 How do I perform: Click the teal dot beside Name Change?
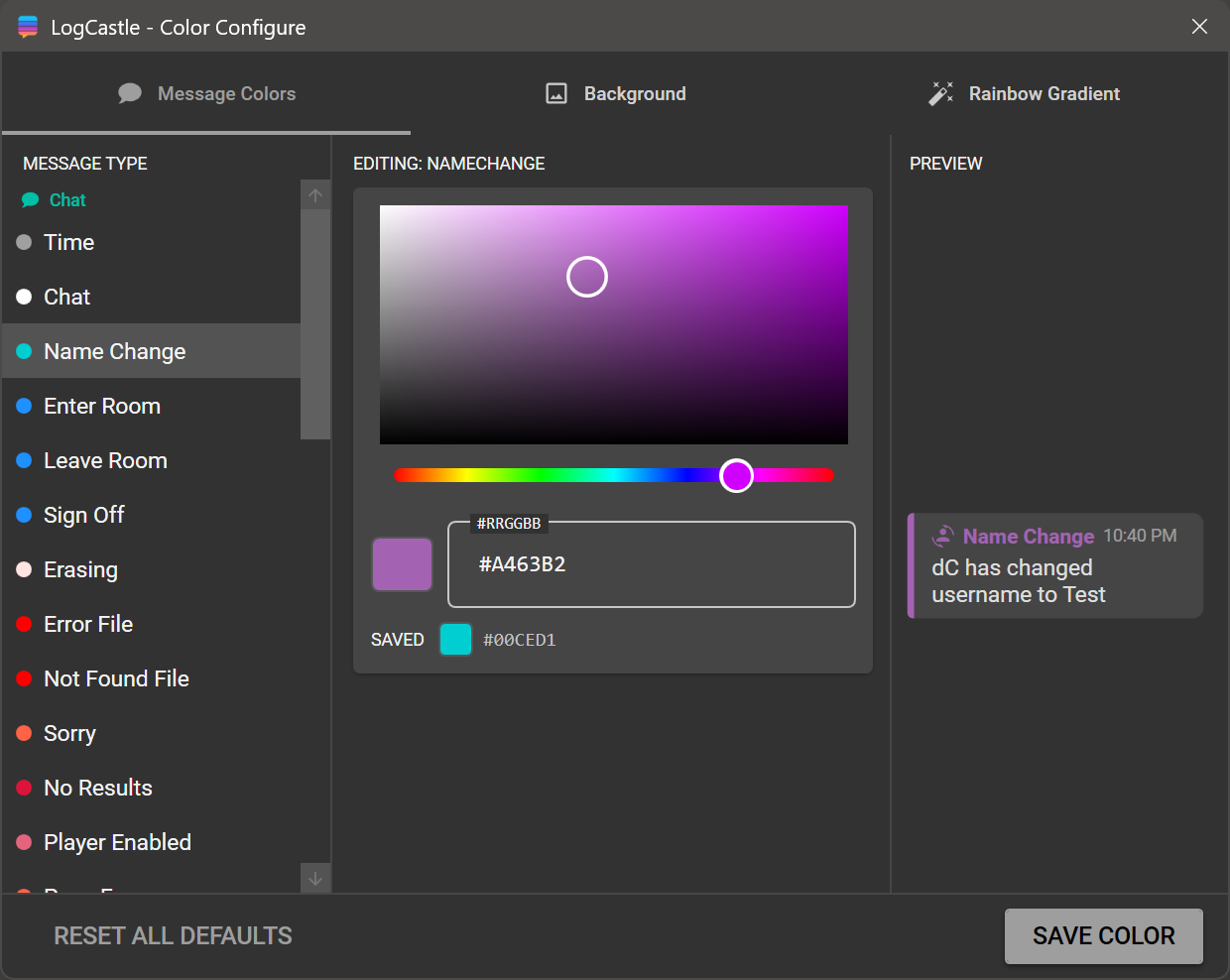pyautogui.click(x=25, y=350)
